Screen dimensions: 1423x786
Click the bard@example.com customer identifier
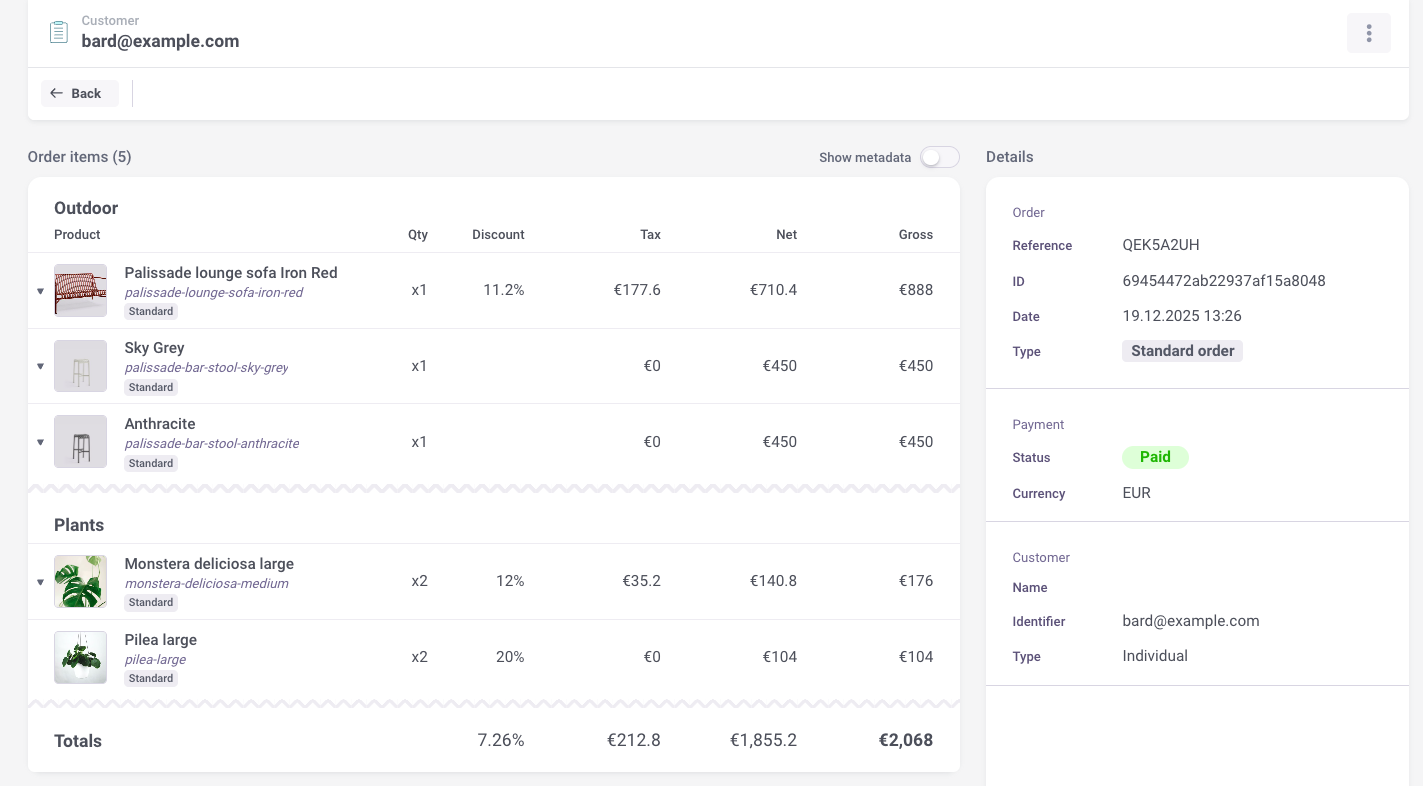pyautogui.click(x=1191, y=621)
